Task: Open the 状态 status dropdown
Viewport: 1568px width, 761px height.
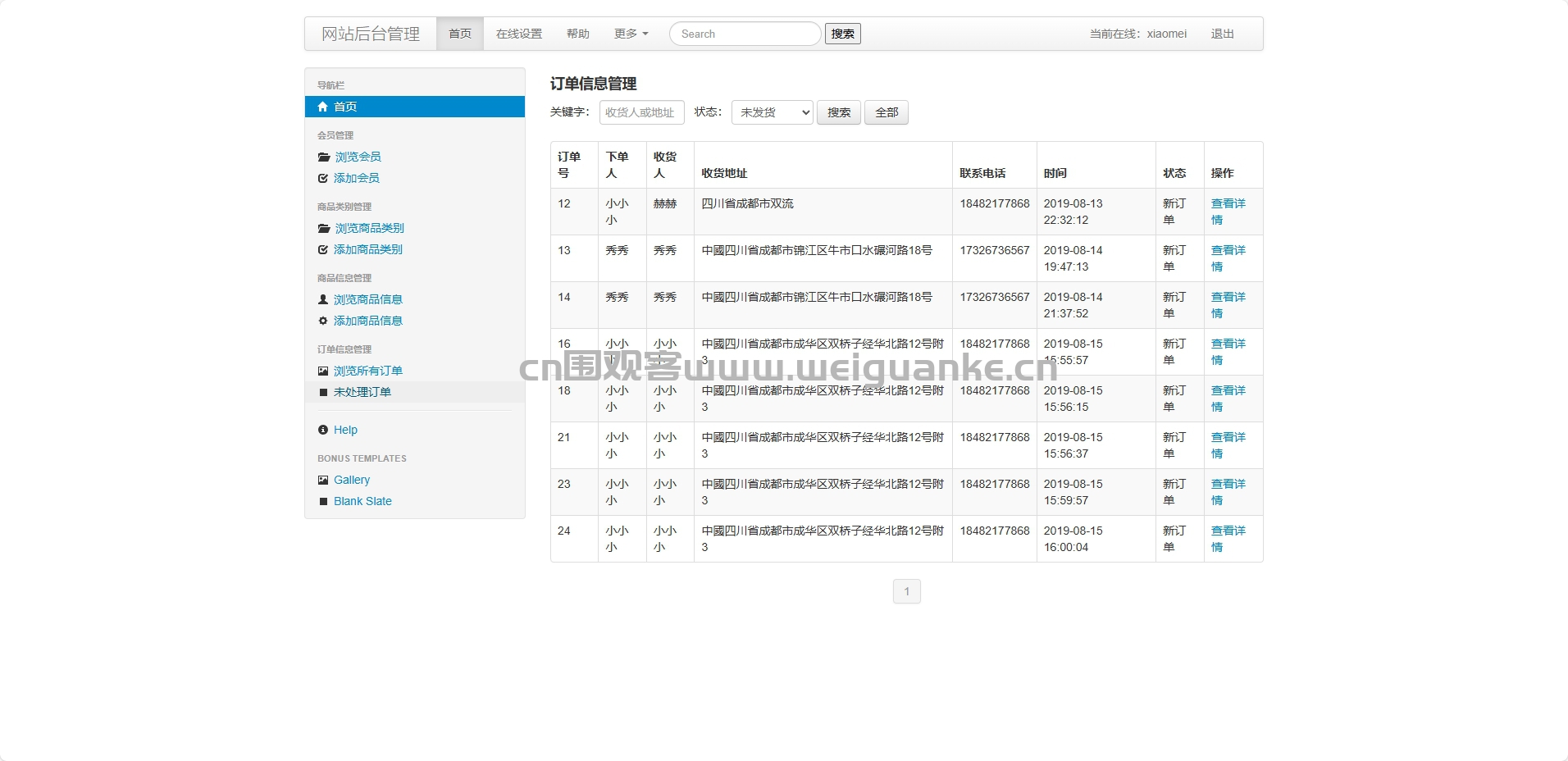Action: [772, 112]
